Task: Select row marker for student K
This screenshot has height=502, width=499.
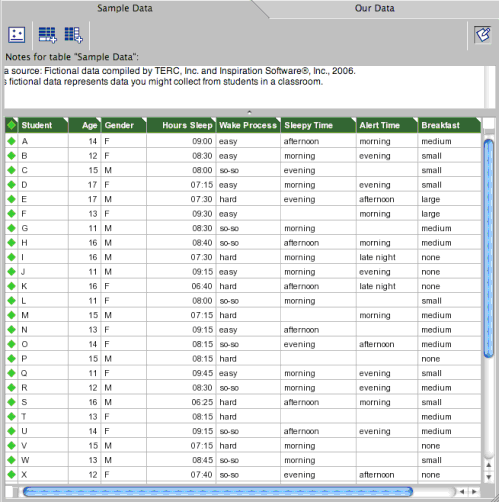Action: pos(11,286)
